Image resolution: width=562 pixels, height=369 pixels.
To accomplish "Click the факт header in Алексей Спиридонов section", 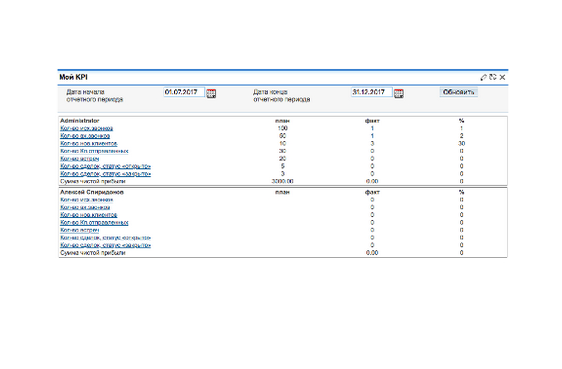I will coord(372,192).
